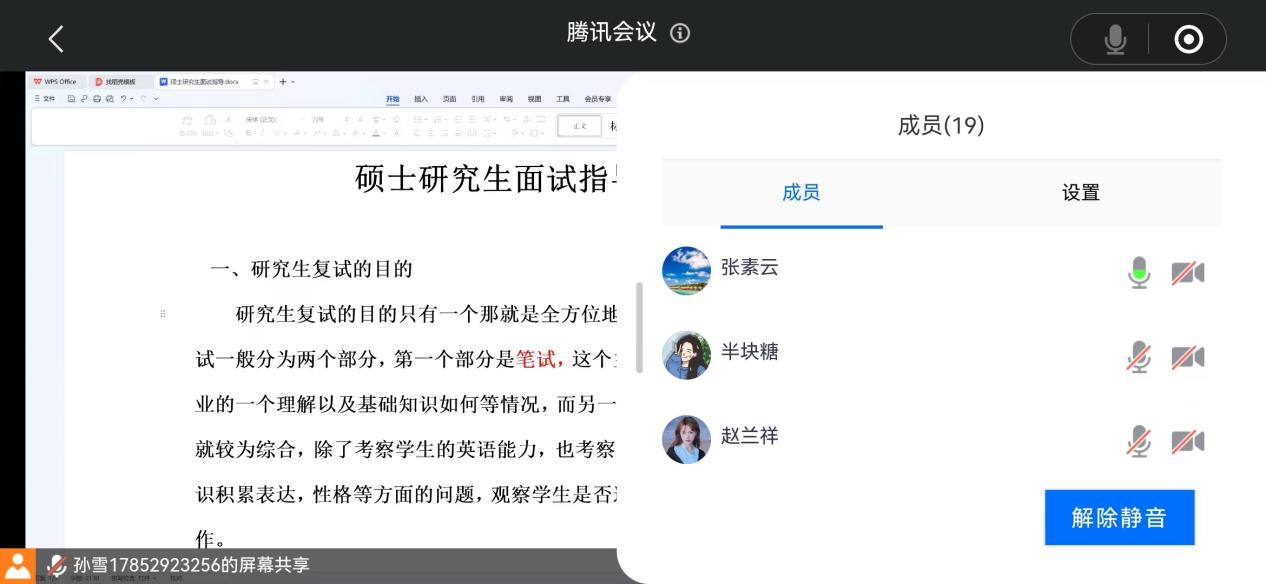The width and height of the screenshot is (1266, 584).
Task: Select the 成员 tab
Action: pyautogui.click(x=801, y=193)
